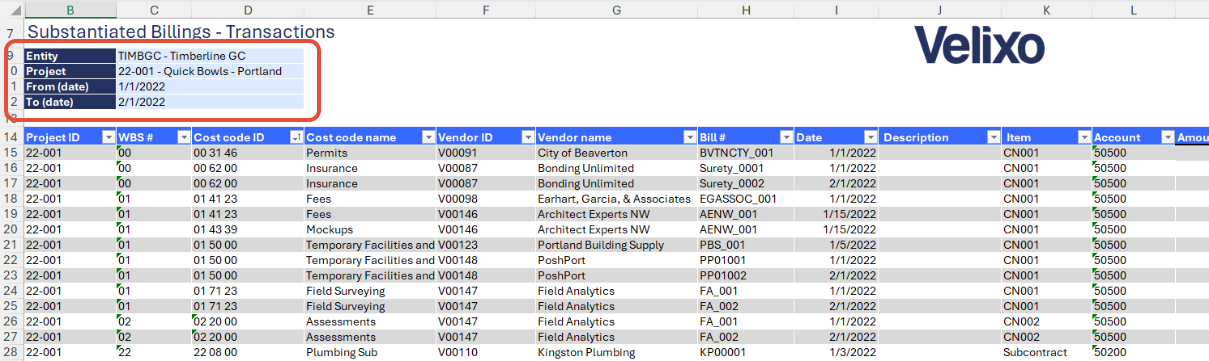Select column G header
1209x361 pixels.
616,9
